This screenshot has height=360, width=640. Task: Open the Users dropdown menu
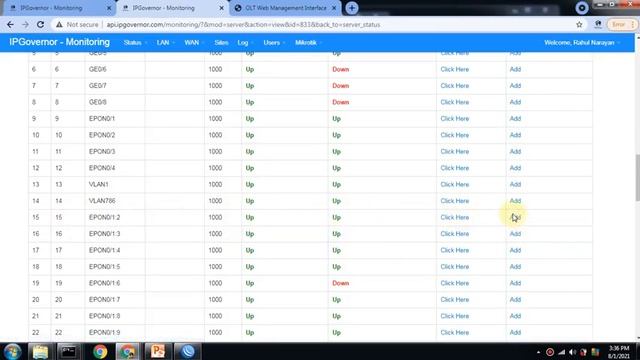click(274, 42)
